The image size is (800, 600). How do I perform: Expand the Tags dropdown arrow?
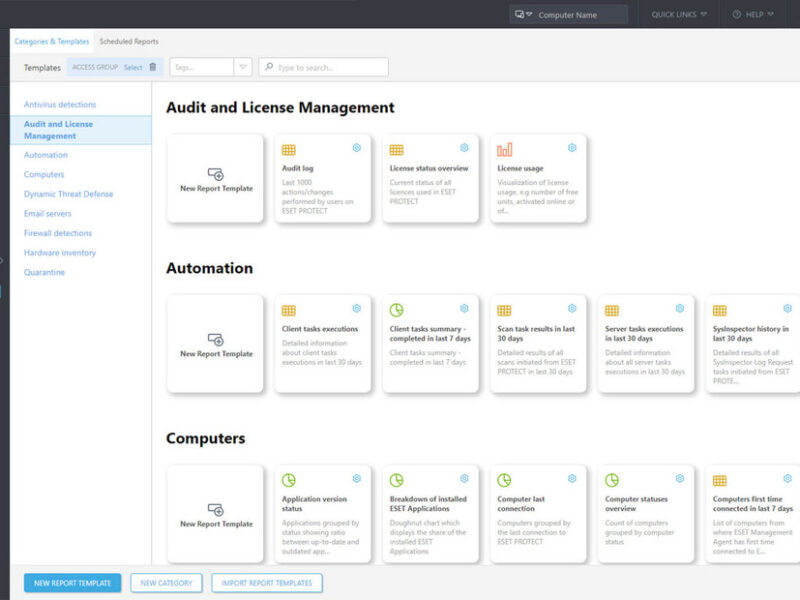(x=242, y=67)
